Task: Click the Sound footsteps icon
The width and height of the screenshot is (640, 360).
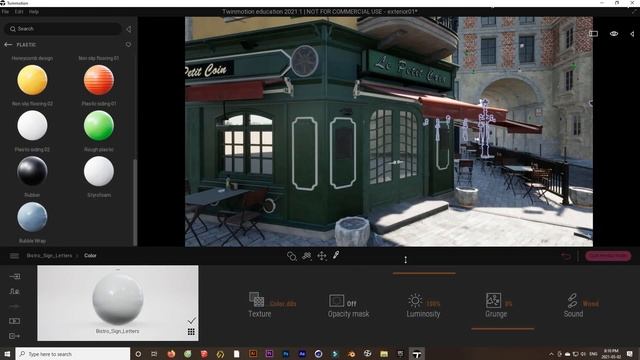Action: pyautogui.click(x=572, y=300)
